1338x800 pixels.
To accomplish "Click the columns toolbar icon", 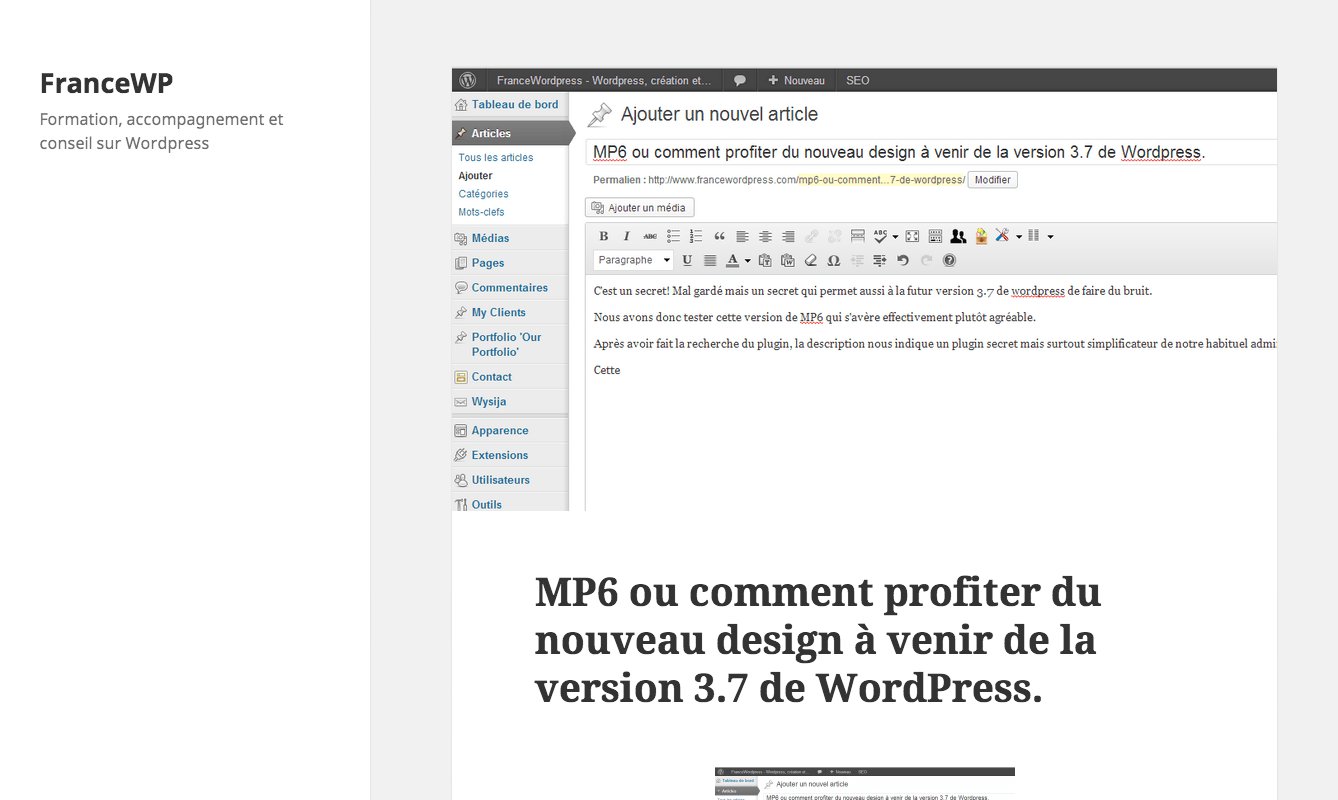I will pyautogui.click(x=1034, y=236).
